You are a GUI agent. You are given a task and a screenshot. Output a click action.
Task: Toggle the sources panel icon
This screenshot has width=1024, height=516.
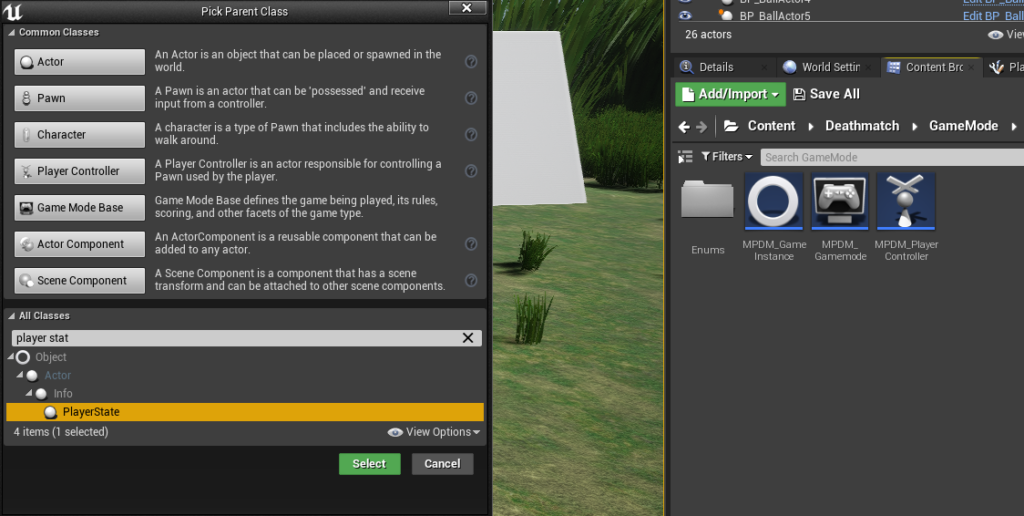pos(685,157)
